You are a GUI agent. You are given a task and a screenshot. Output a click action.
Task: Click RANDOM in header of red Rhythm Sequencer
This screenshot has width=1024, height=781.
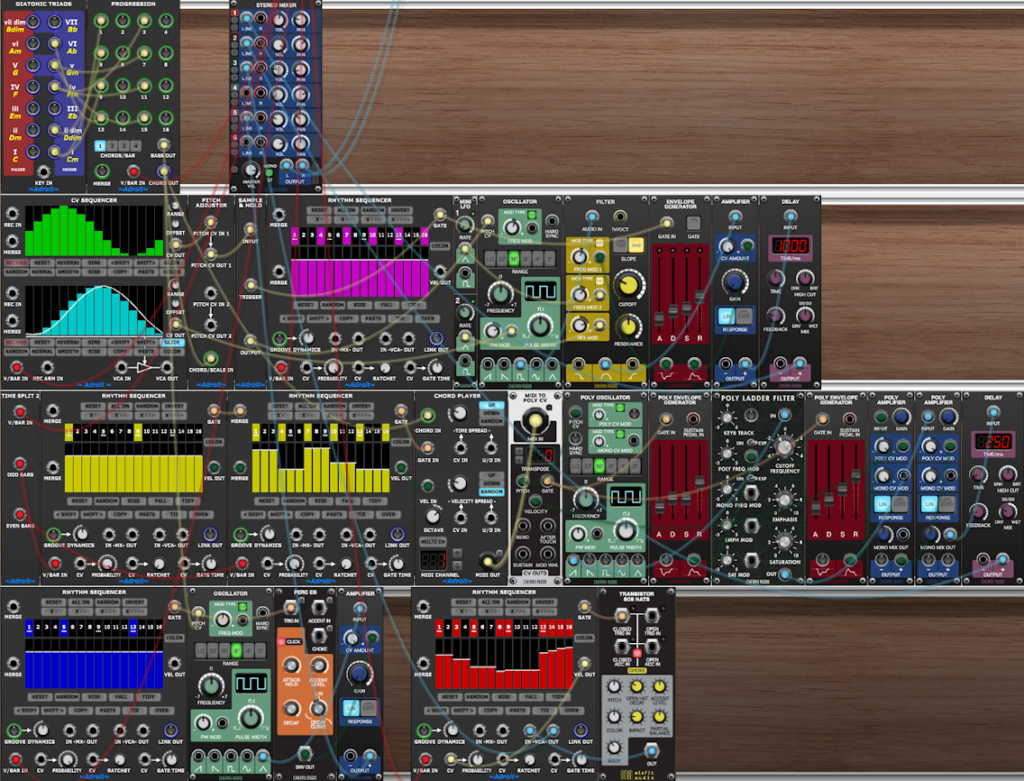coord(517,602)
